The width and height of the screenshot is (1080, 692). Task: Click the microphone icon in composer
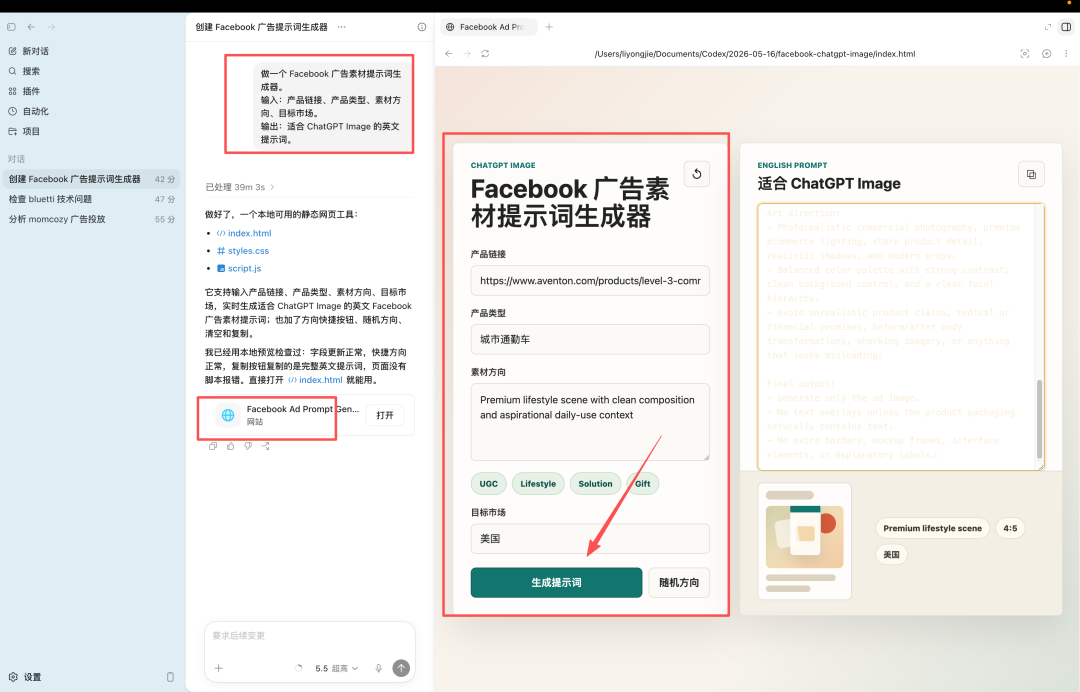pyautogui.click(x=378, y=668)
